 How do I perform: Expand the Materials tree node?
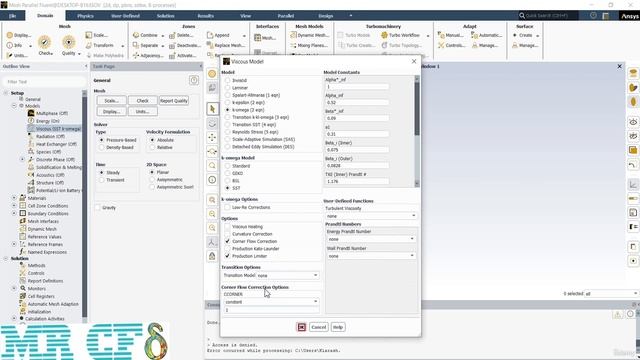14,198
